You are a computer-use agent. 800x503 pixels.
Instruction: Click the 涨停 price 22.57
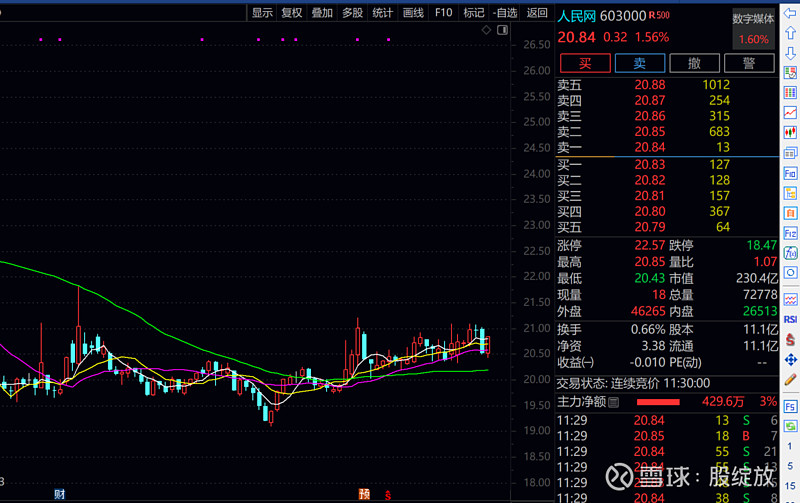[x=649, y=245]
